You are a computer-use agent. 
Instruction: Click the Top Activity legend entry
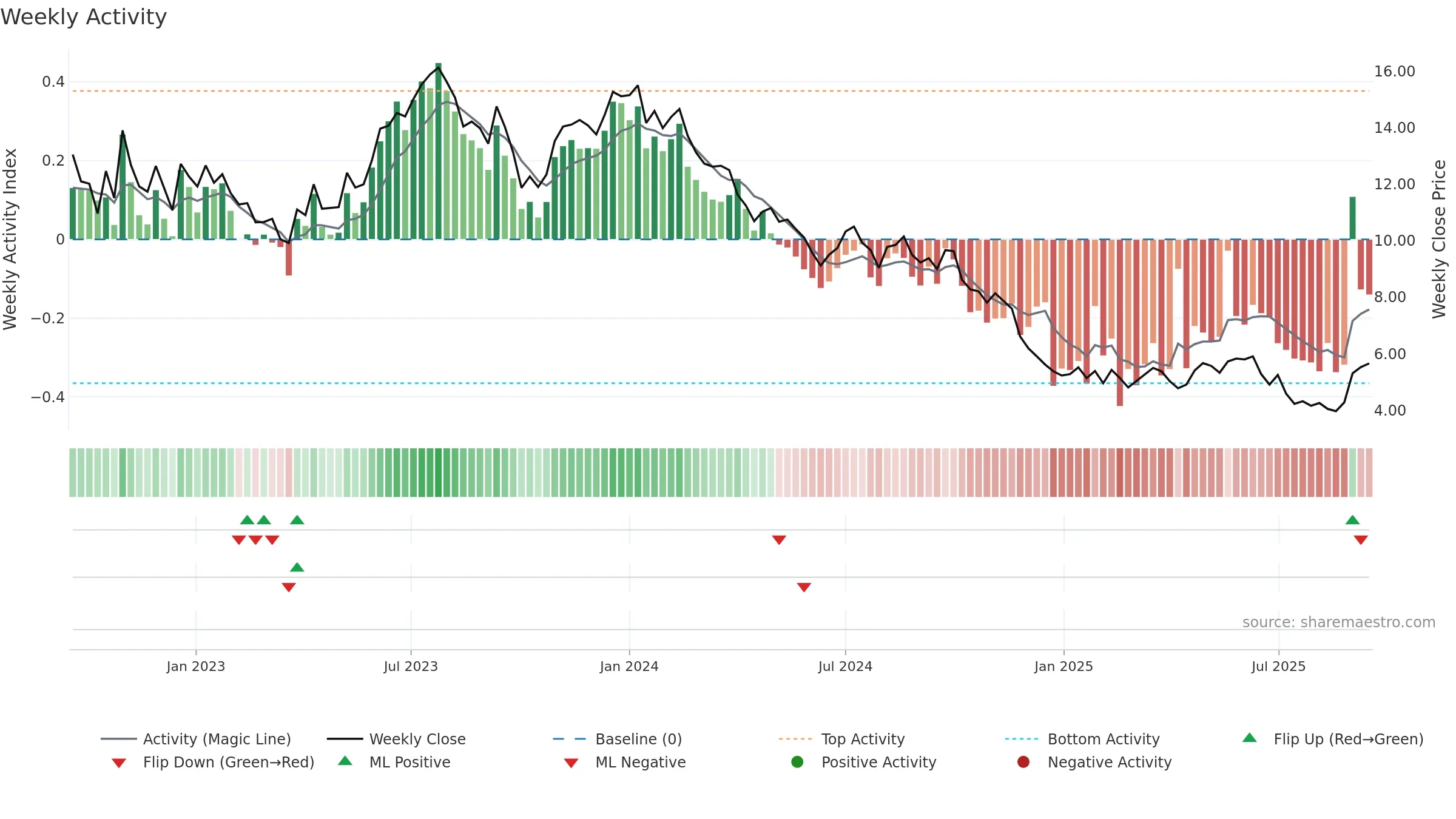(x=842, y=739)
